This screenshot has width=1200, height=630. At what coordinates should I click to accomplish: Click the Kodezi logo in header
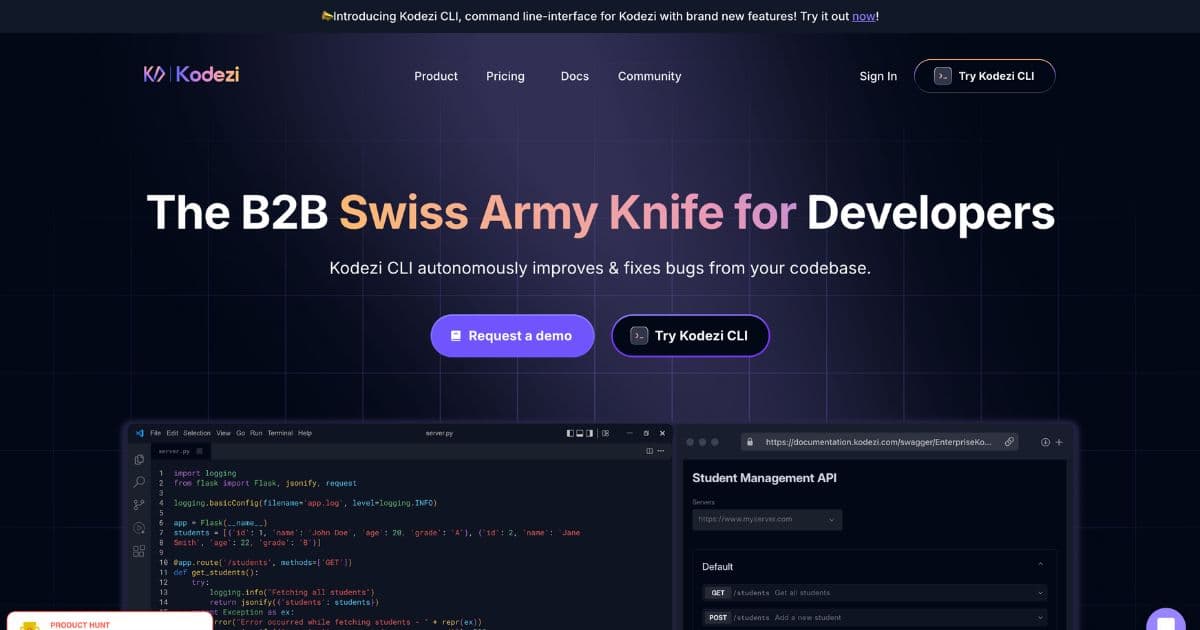(191, 75)
